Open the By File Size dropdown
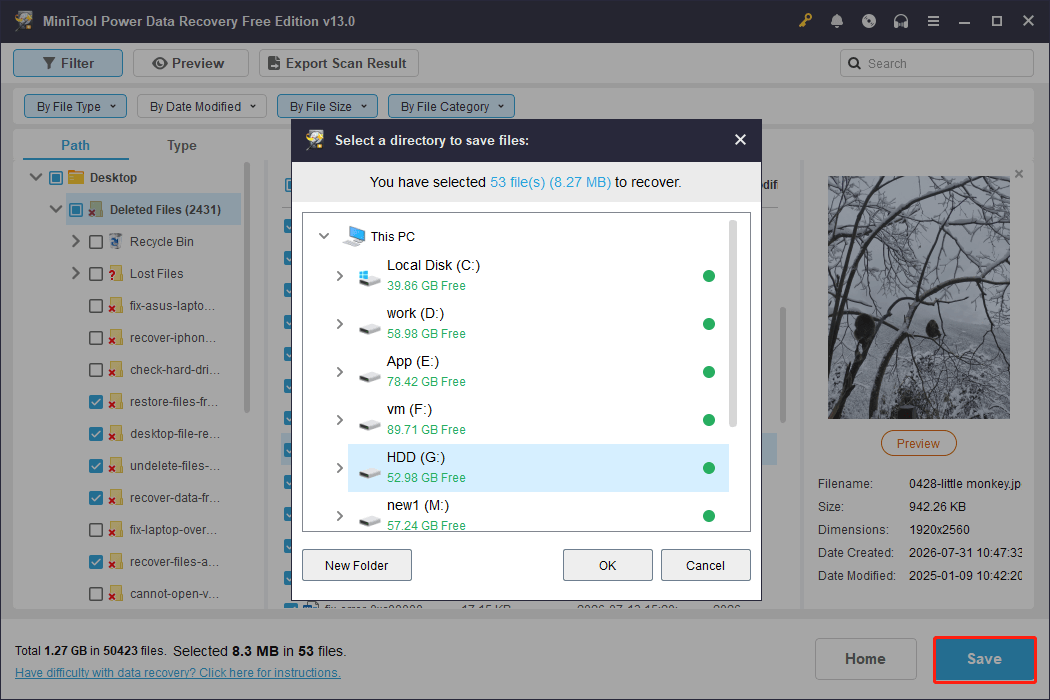The image size is (1050, 700). click(x=327, y=107)
